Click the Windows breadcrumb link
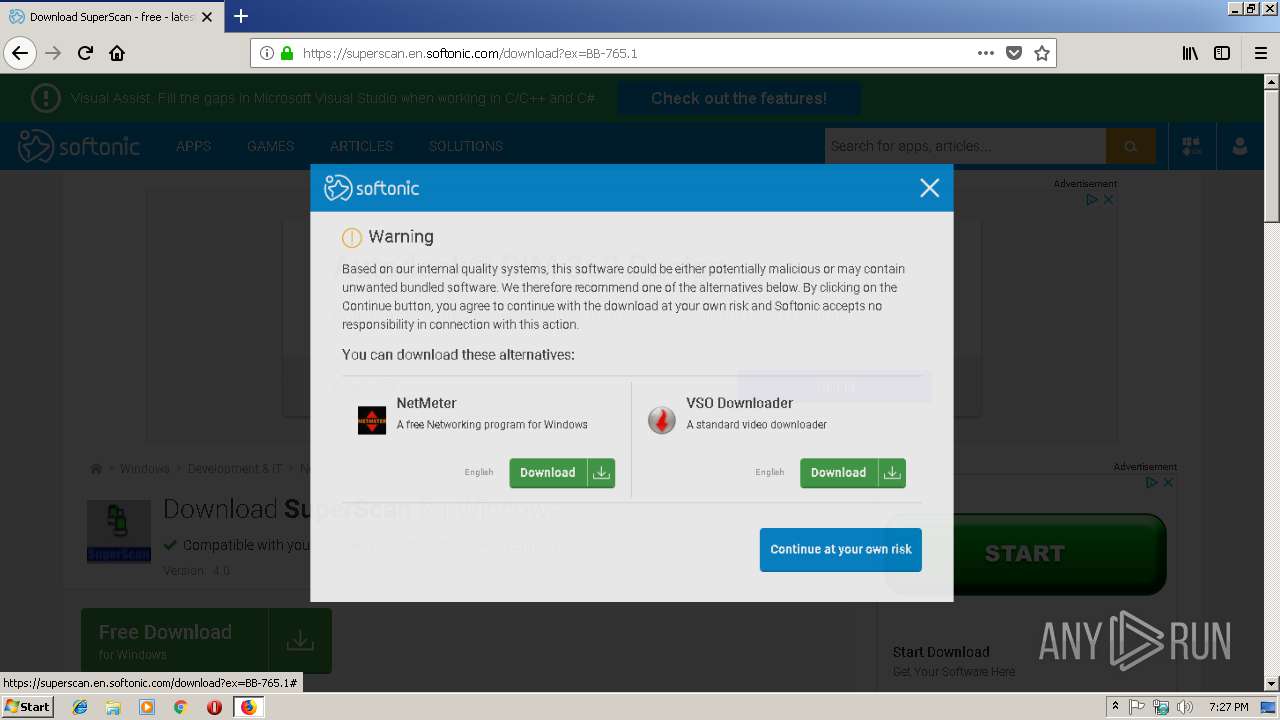Viewport: 1280px width, 720px height. pos(145,468)
